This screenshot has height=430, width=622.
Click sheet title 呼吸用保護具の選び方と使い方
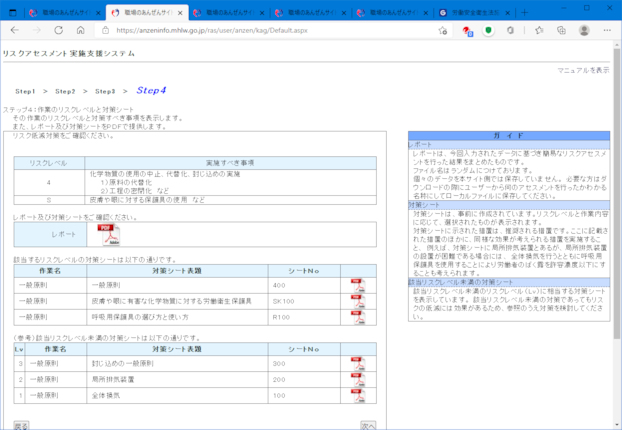pyautogui.click(x=140, y=317)
